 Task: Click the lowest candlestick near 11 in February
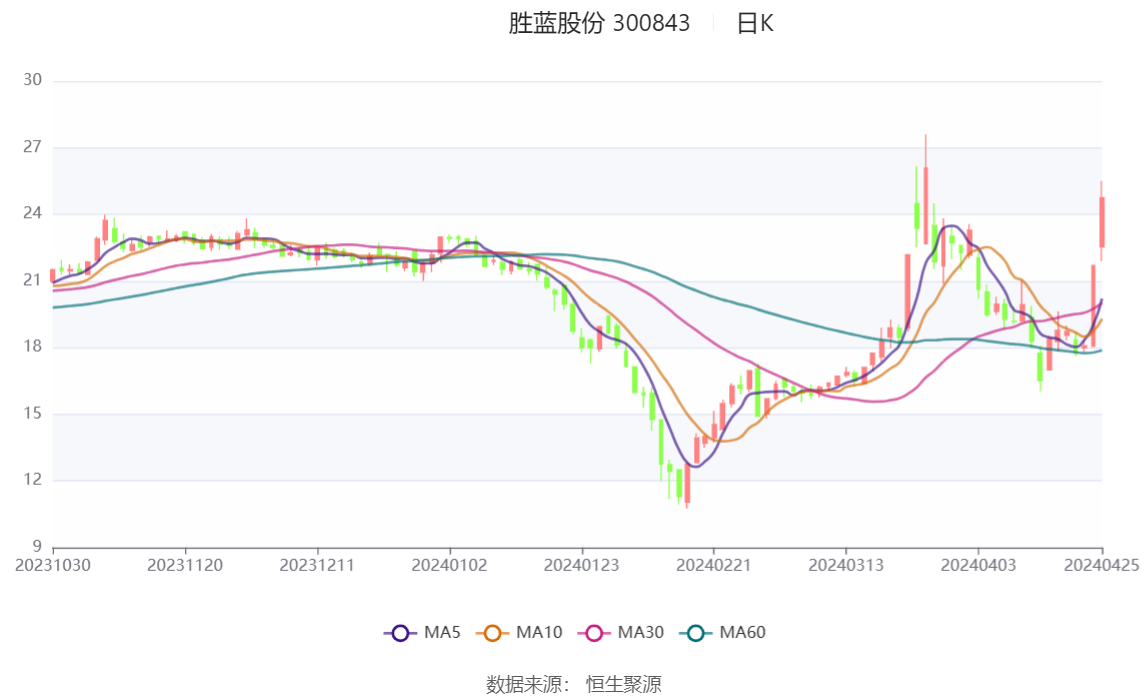pyautogui.click(x=687, y=483)
